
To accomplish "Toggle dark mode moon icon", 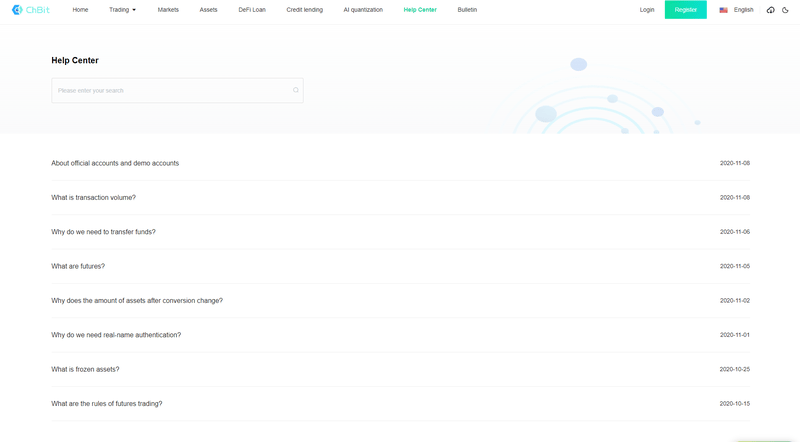I will point(785,10).
